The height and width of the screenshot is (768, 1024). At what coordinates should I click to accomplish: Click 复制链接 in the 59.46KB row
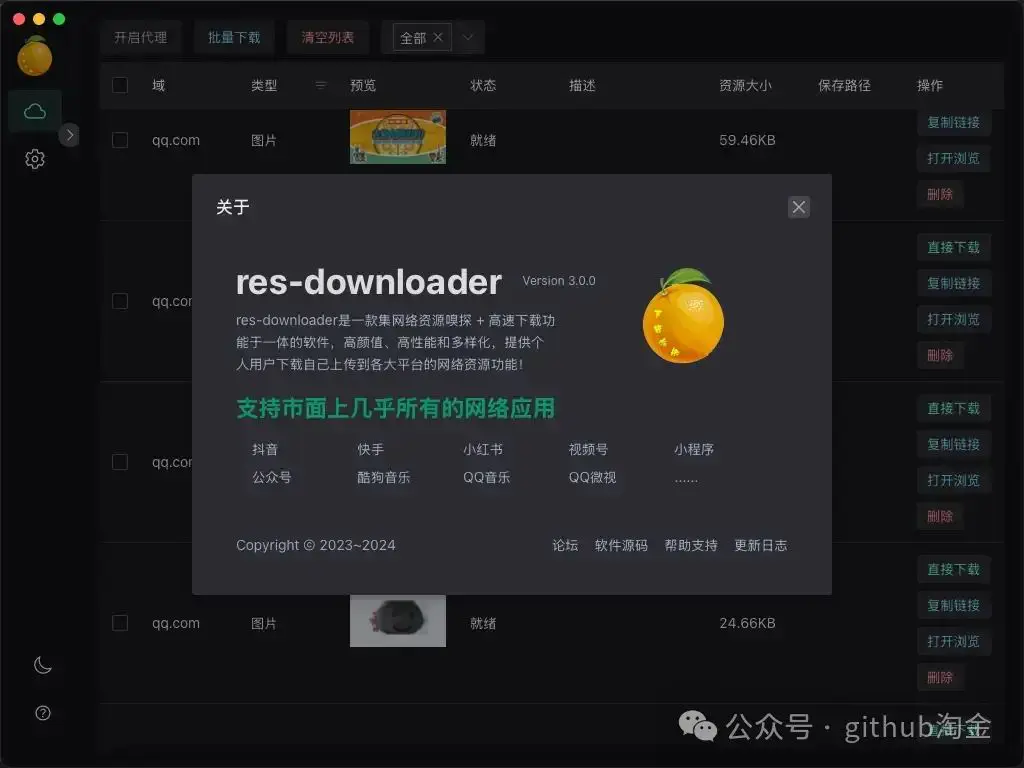tap(953, 122)
